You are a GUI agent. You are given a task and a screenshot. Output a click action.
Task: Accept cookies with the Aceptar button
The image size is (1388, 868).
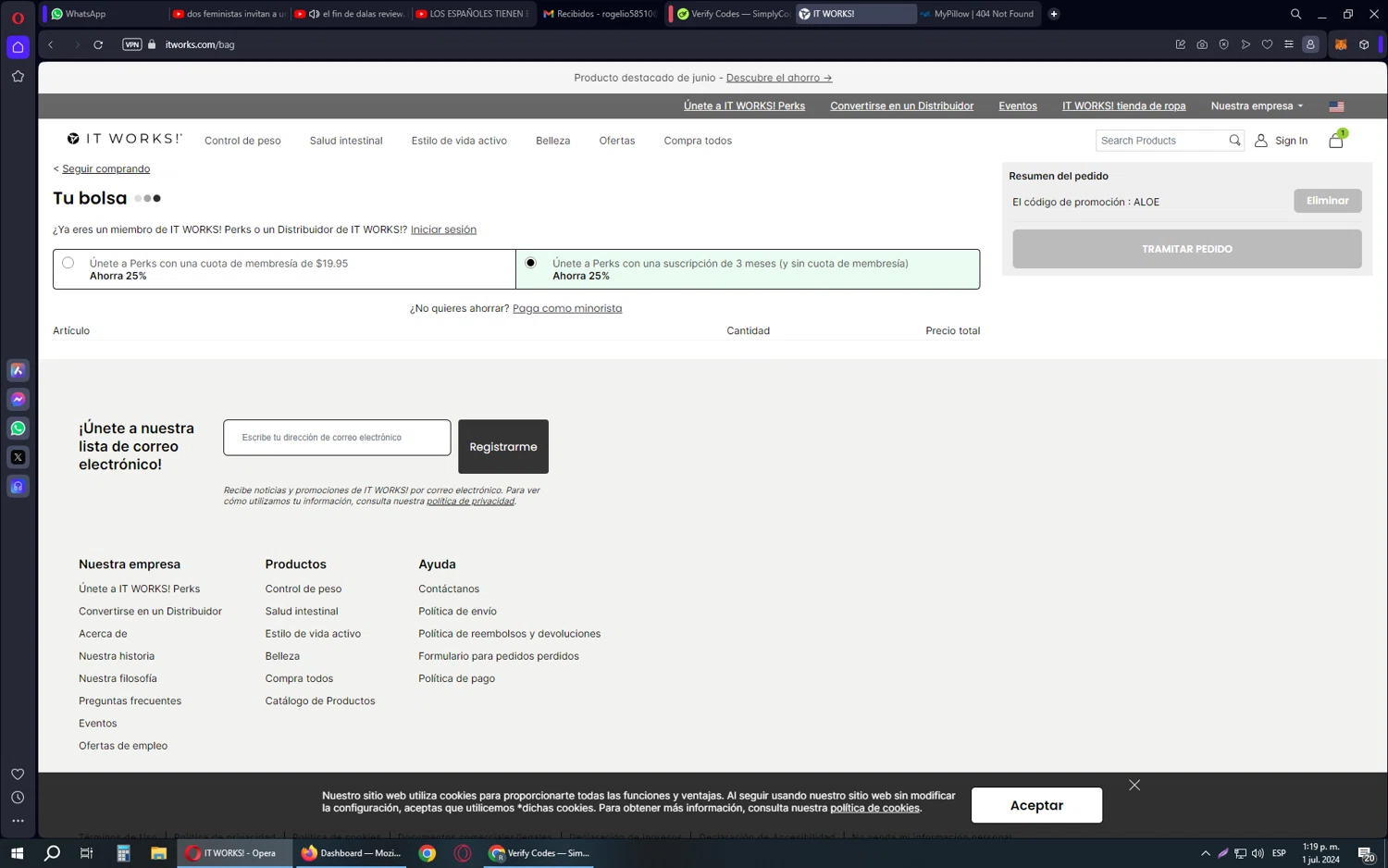pos(1036,805)
